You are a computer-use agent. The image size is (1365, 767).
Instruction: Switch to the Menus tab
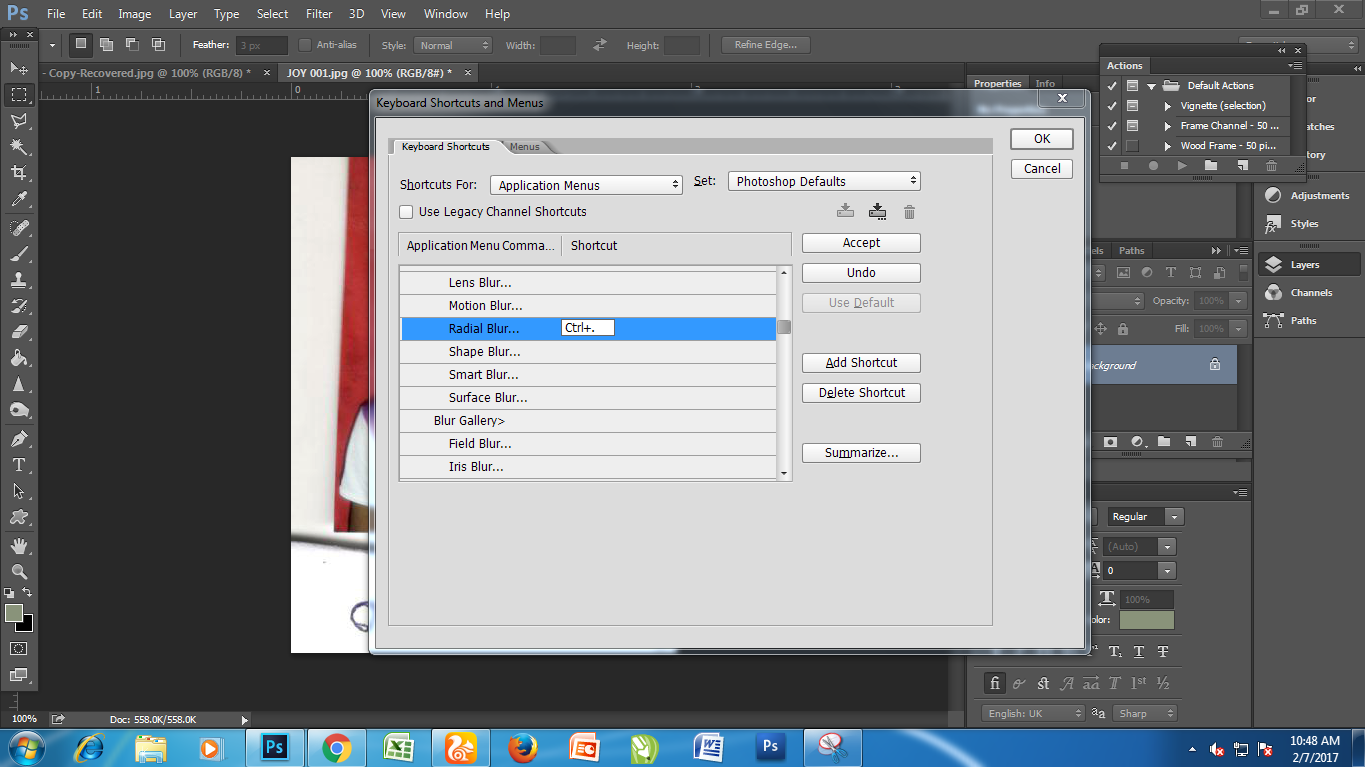click(x=525, y=147)
